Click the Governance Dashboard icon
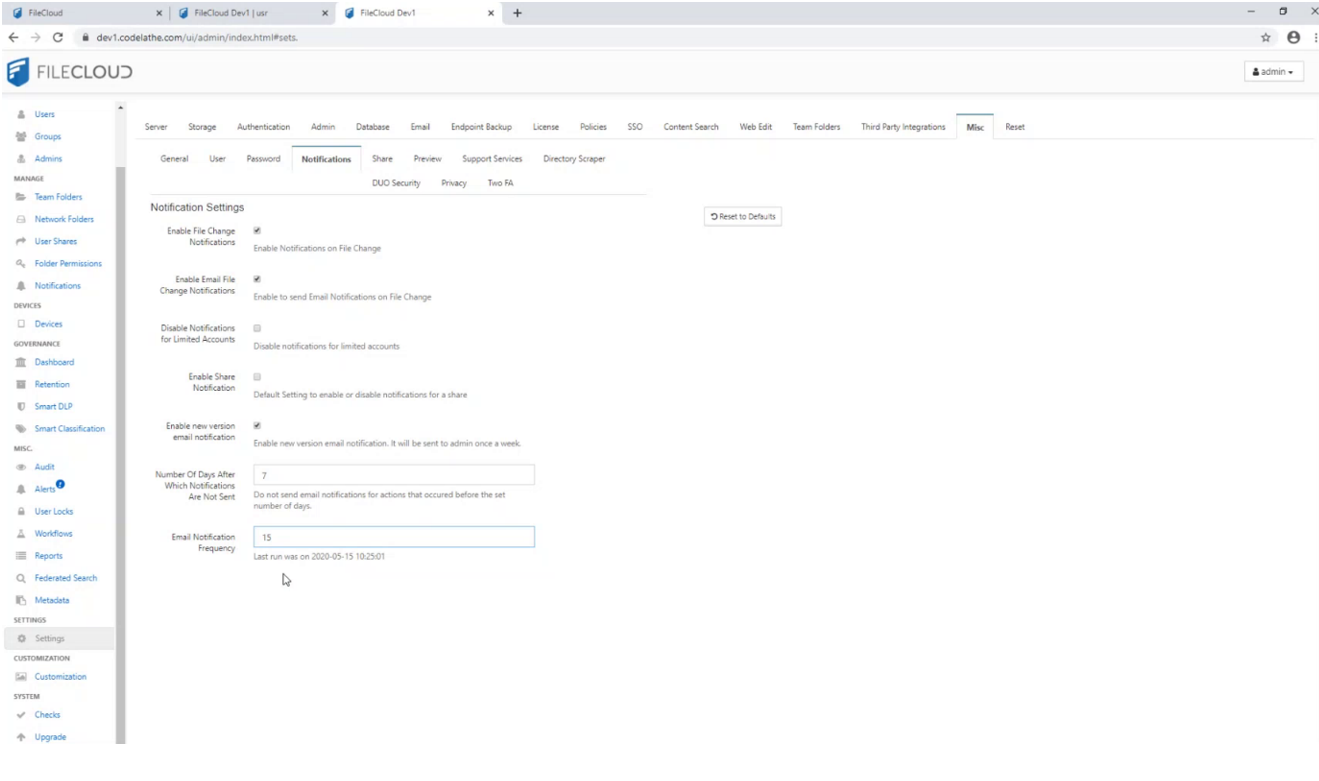This screenshot has height=781, width=1319. pos(21,362)
